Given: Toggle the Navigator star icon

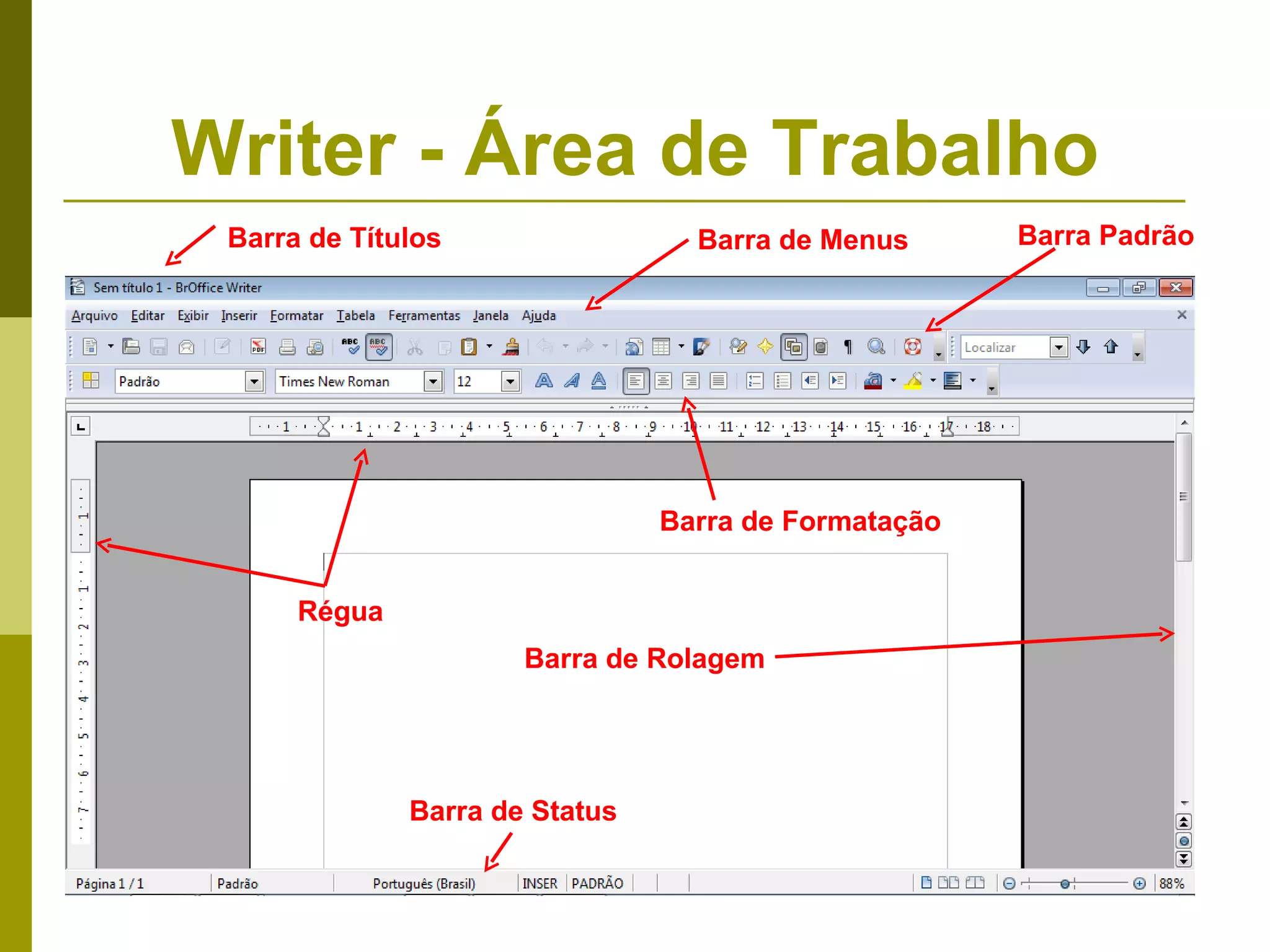Looking at the screenshot, I should click(x=766, y=346).
